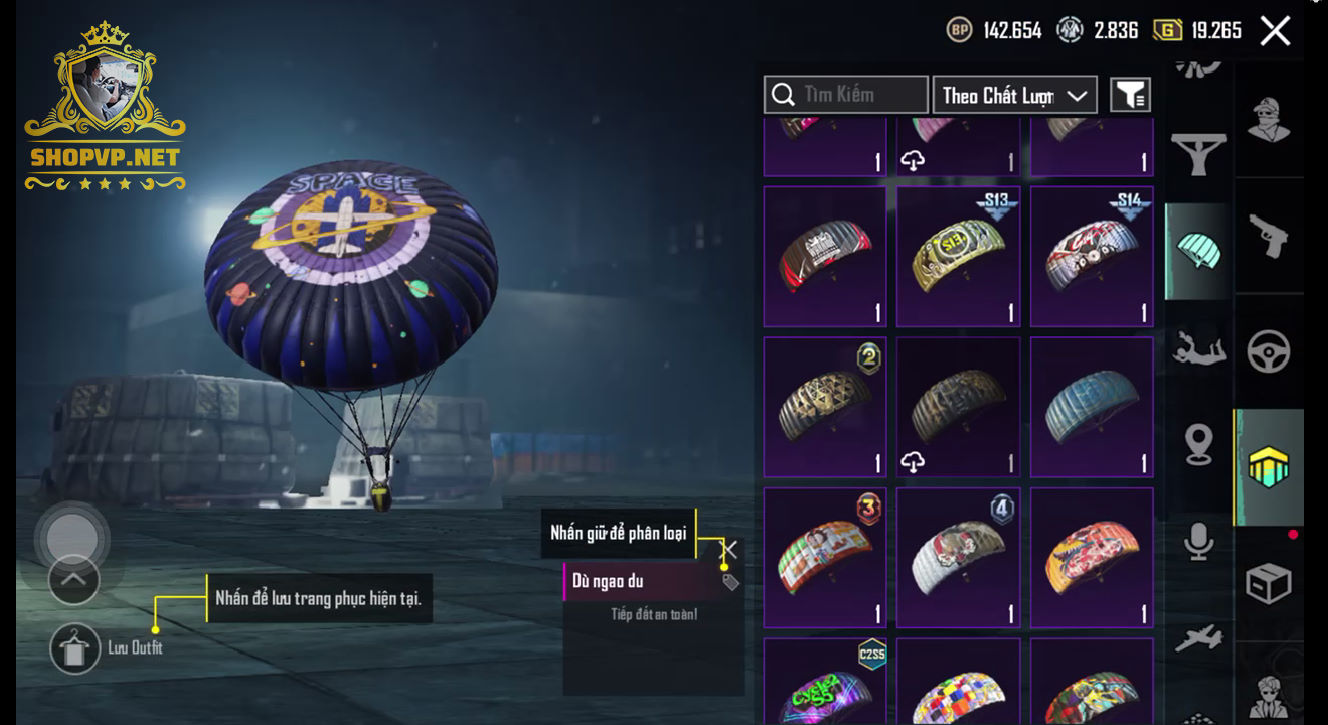The height and width of the screenshot is (725, 1328).
Task: Open the map location pin category
Action: tap(1198, 445)
